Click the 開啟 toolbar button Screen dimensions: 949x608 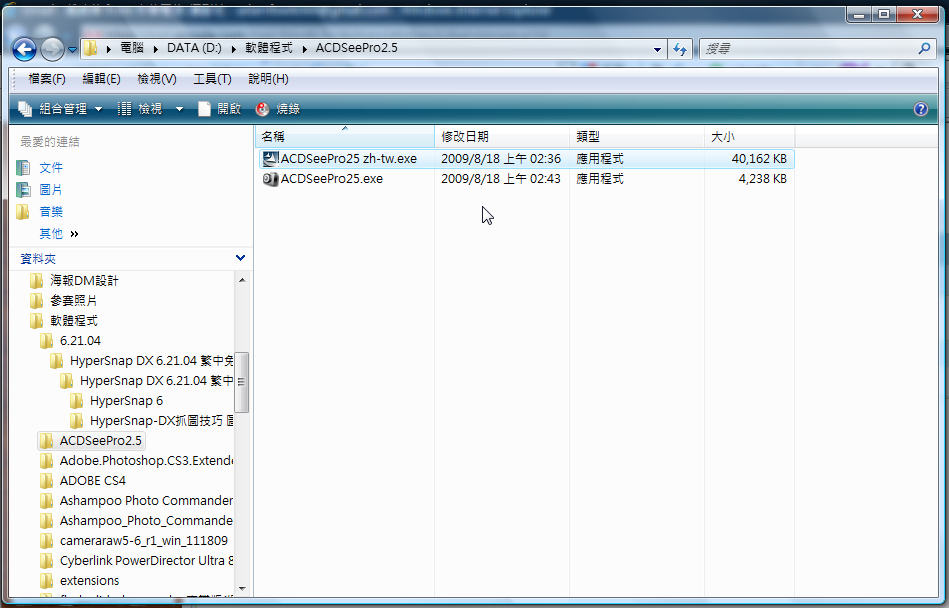tap(220, 109)
